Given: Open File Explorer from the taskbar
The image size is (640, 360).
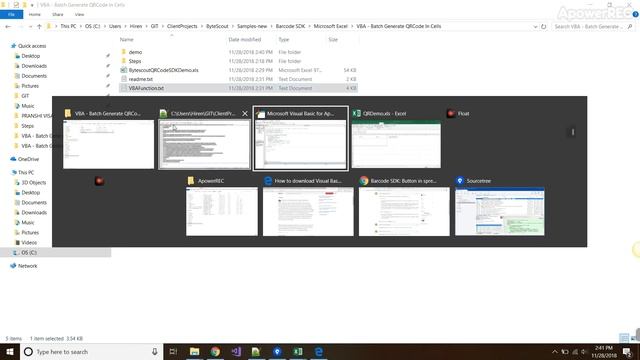Looking at the screenshot, I should [x=194, y=351].
